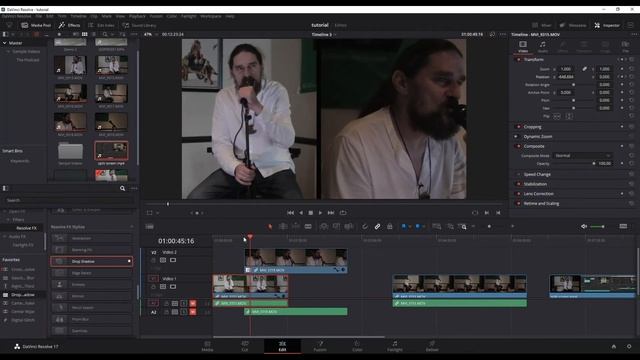Select the Selection Mode arrow tool
Screen dimensions: 640x360
click(270, 227)
